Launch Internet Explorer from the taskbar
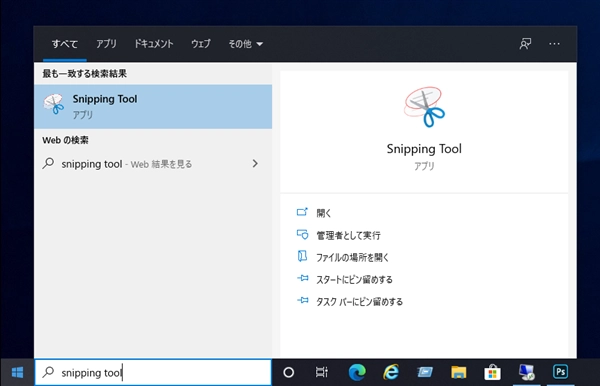Screen dimensions: 600x386 coord(391,372)
